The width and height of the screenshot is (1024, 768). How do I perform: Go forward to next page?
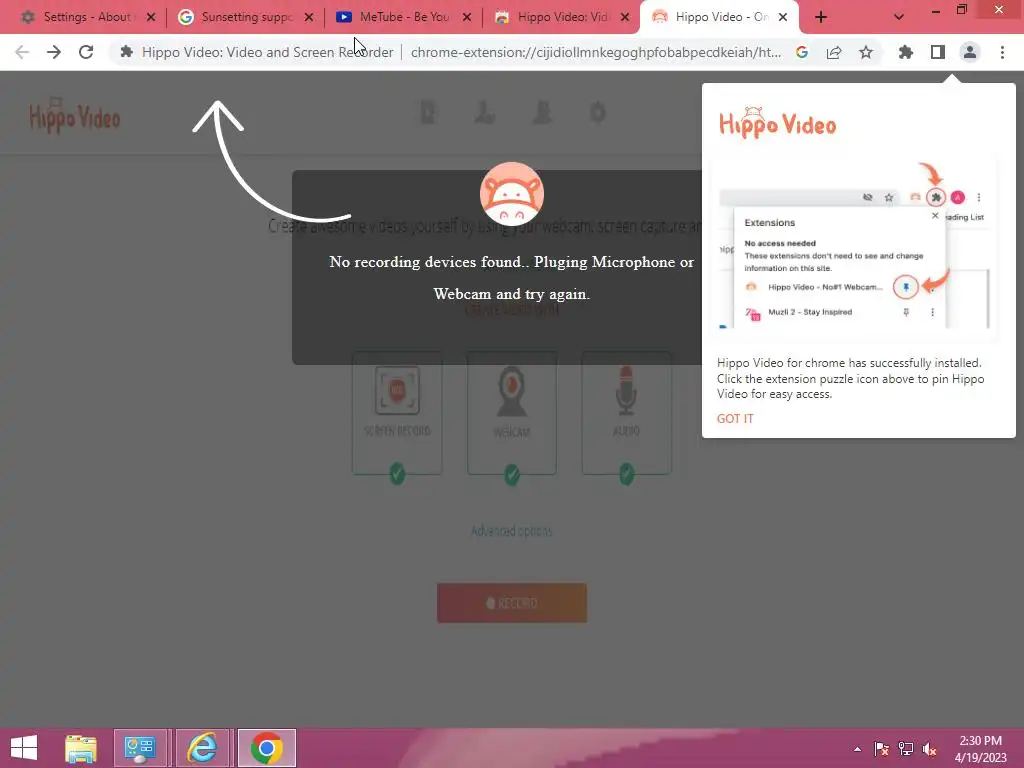point(54,52)
